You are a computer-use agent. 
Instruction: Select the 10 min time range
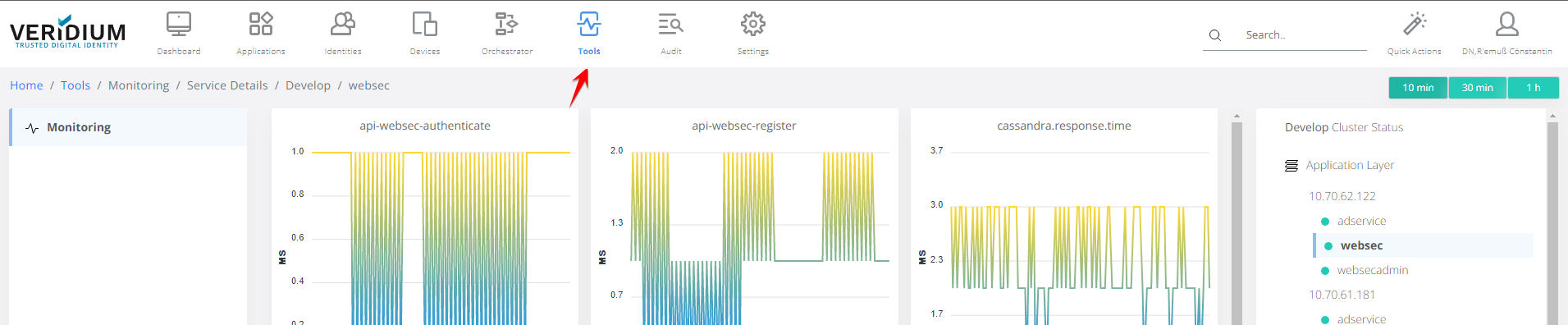point(1418,88)
